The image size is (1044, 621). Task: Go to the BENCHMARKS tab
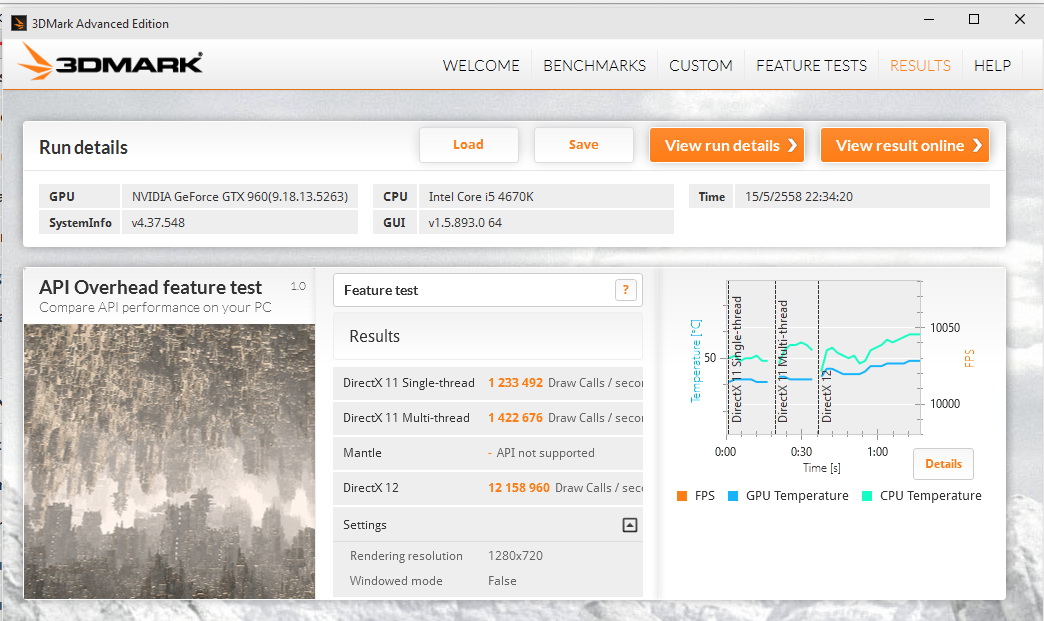coord(595,66)
